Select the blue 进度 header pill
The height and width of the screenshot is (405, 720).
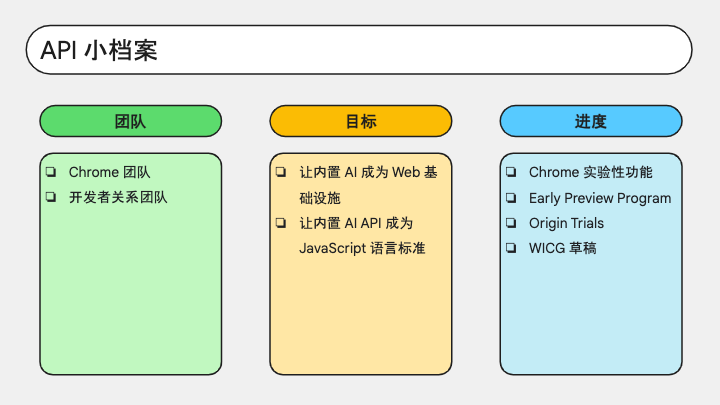pyautogui.click(x=591, y=121)
